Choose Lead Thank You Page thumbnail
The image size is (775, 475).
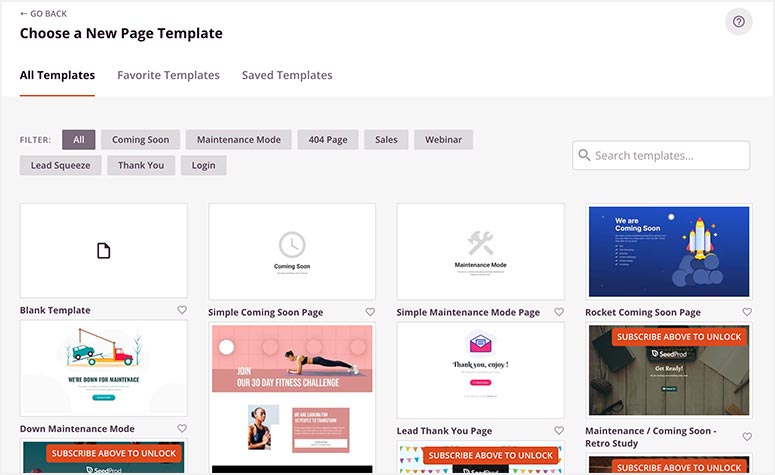coord(480,370)
